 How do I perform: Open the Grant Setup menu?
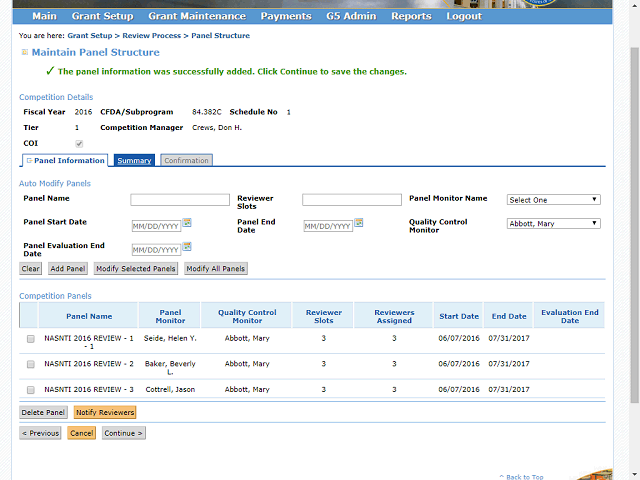[x=102, y=16]
